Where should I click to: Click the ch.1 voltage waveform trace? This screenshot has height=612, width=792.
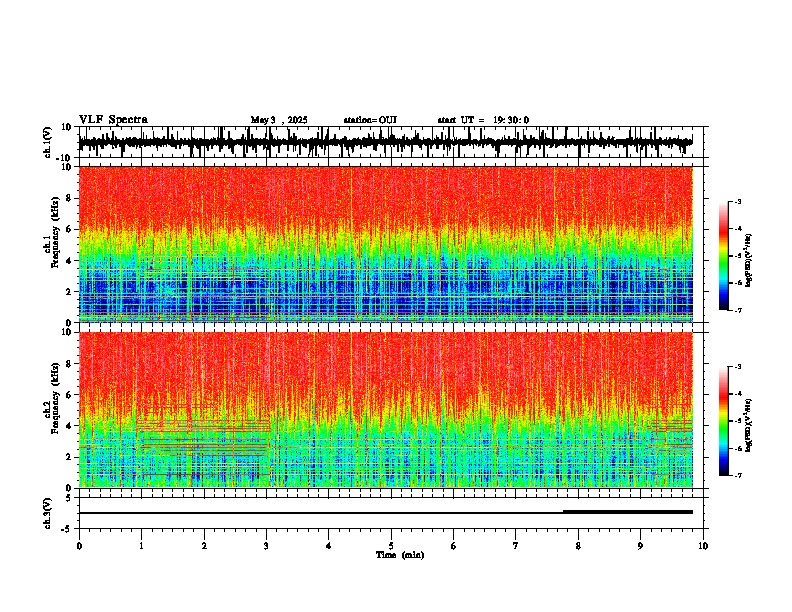(x=385, y=142)
